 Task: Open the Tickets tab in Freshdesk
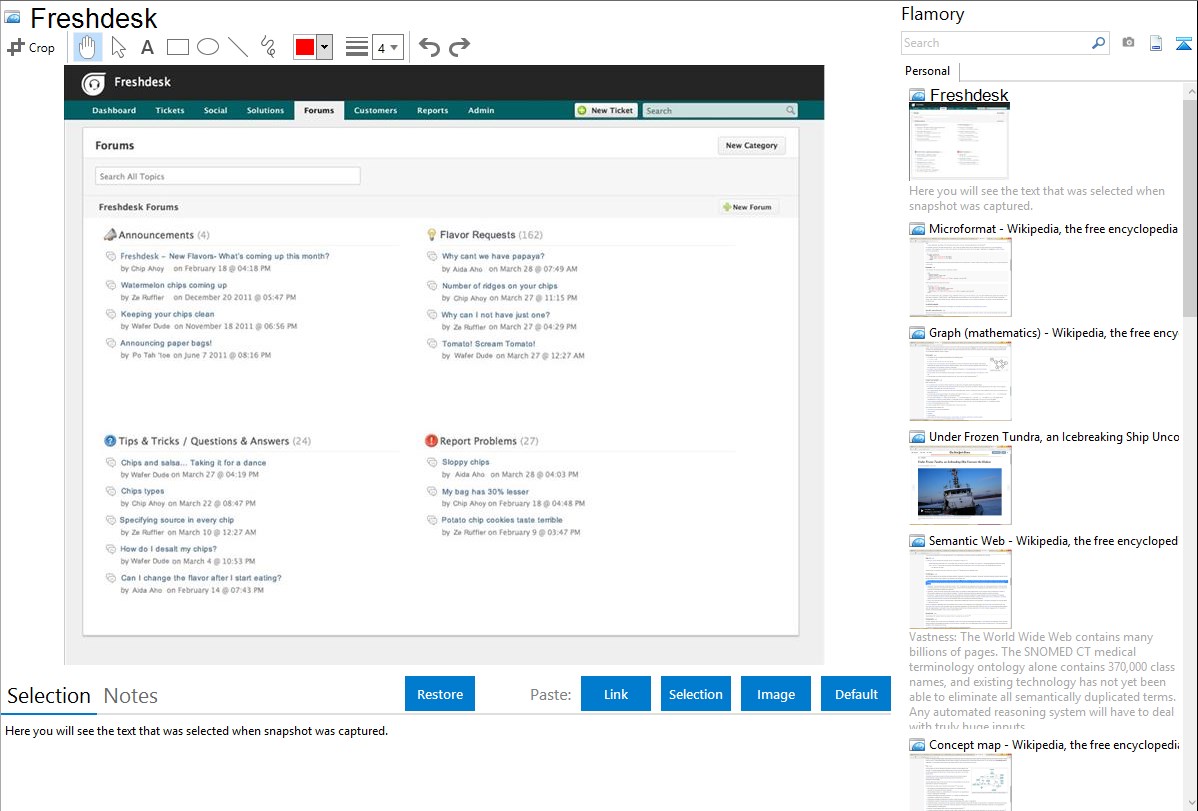pyautogui.click(x=170, y=110)
